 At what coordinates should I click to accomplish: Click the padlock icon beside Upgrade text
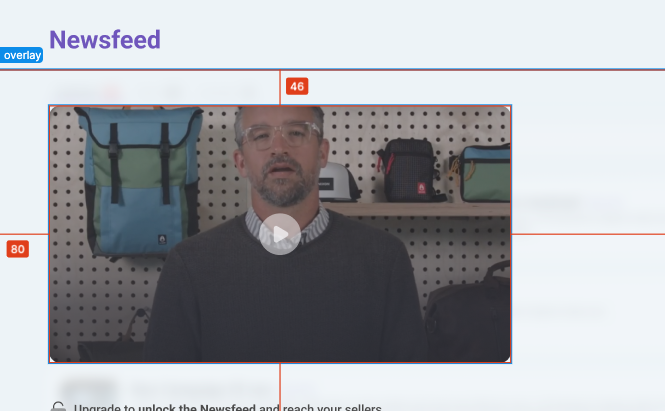[59, 407]
